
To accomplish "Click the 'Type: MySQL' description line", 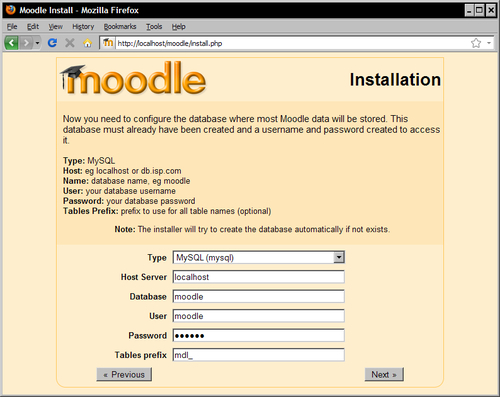I will click(89, 161).
